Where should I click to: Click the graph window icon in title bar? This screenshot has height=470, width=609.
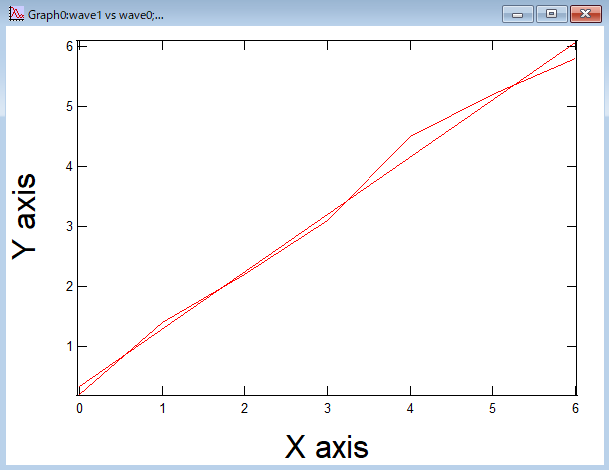pyautogui.click(x=15, y=14)
